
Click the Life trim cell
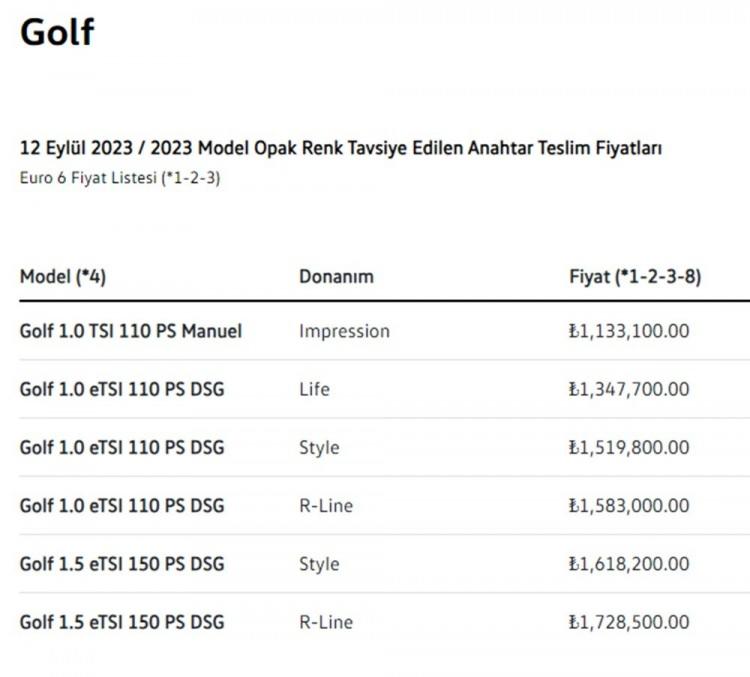point(314,389)
